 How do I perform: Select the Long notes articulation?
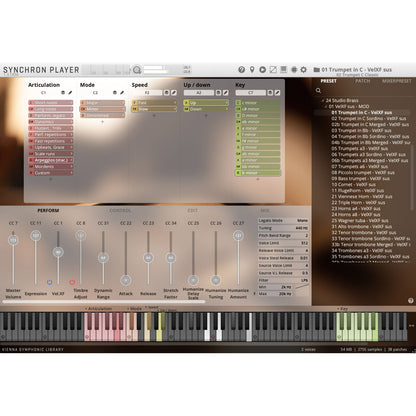tap(51, 109)
